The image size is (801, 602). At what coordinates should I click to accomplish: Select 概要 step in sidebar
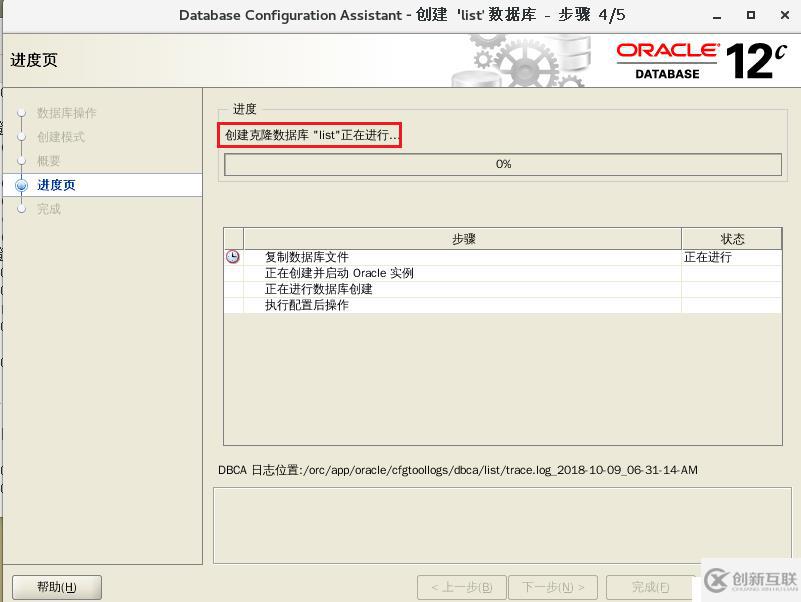(49, 160)
